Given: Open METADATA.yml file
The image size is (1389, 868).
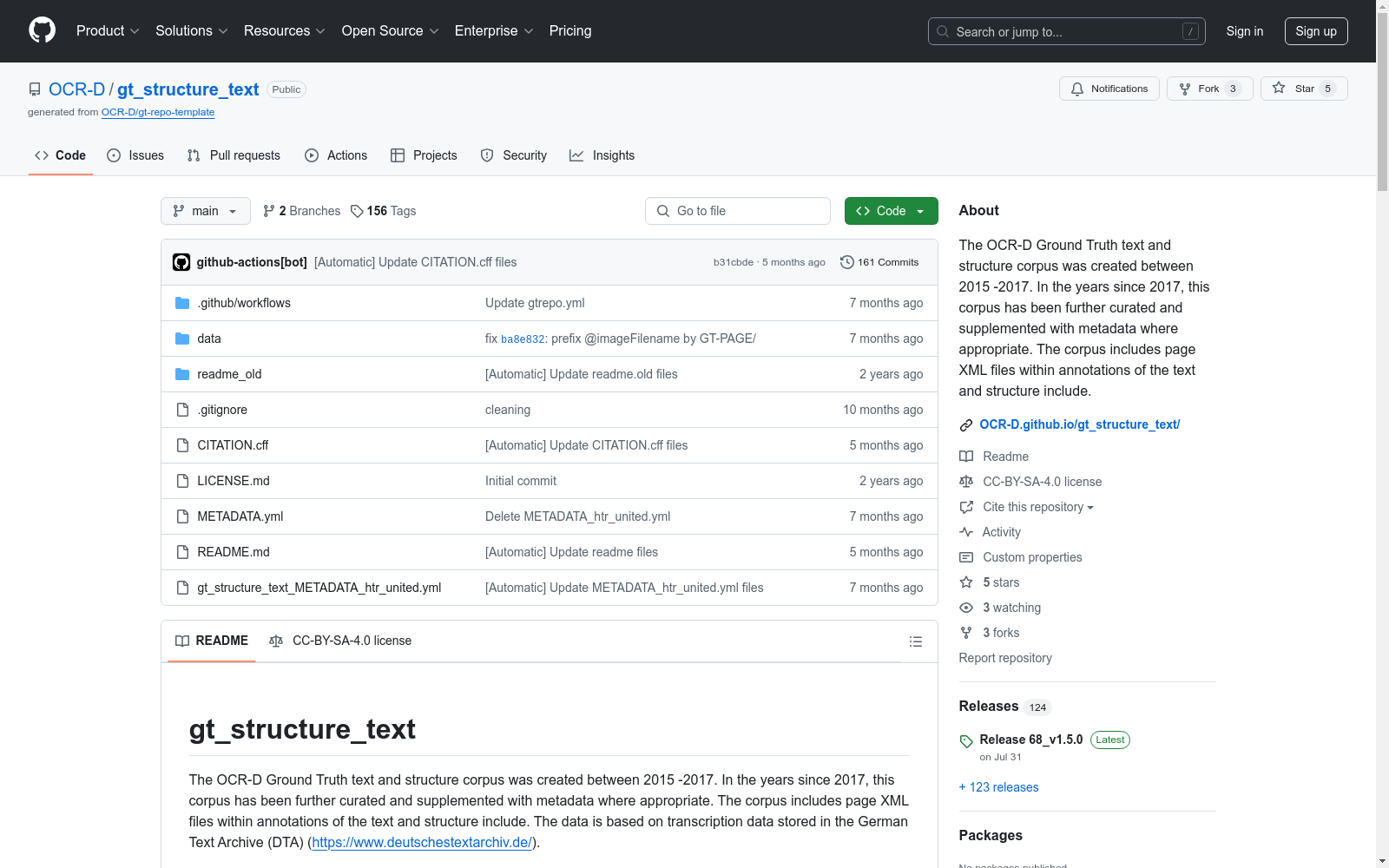Looking at the screenshot, I should click(240, 516).
